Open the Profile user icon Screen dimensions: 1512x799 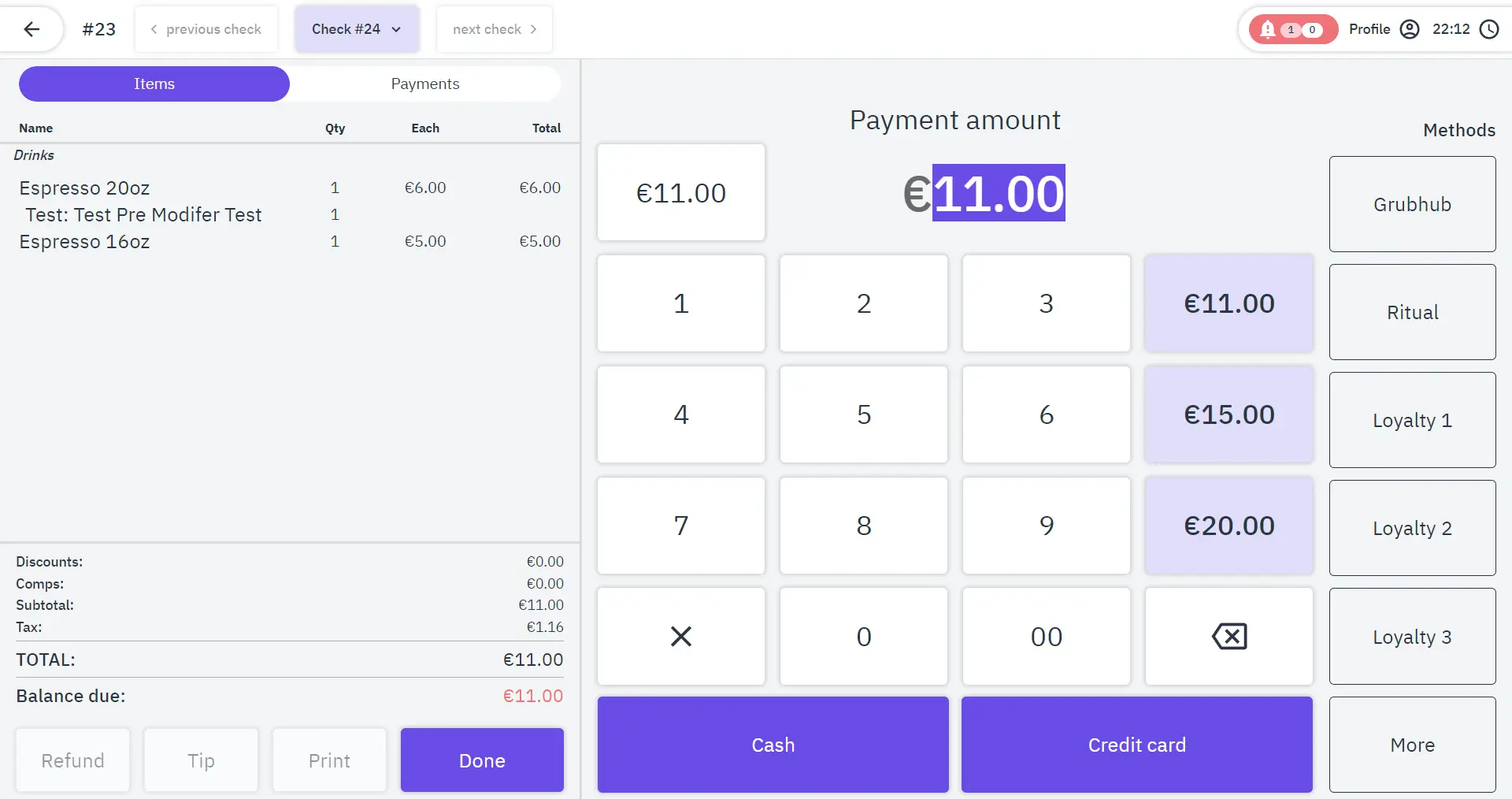(1410, 29)
